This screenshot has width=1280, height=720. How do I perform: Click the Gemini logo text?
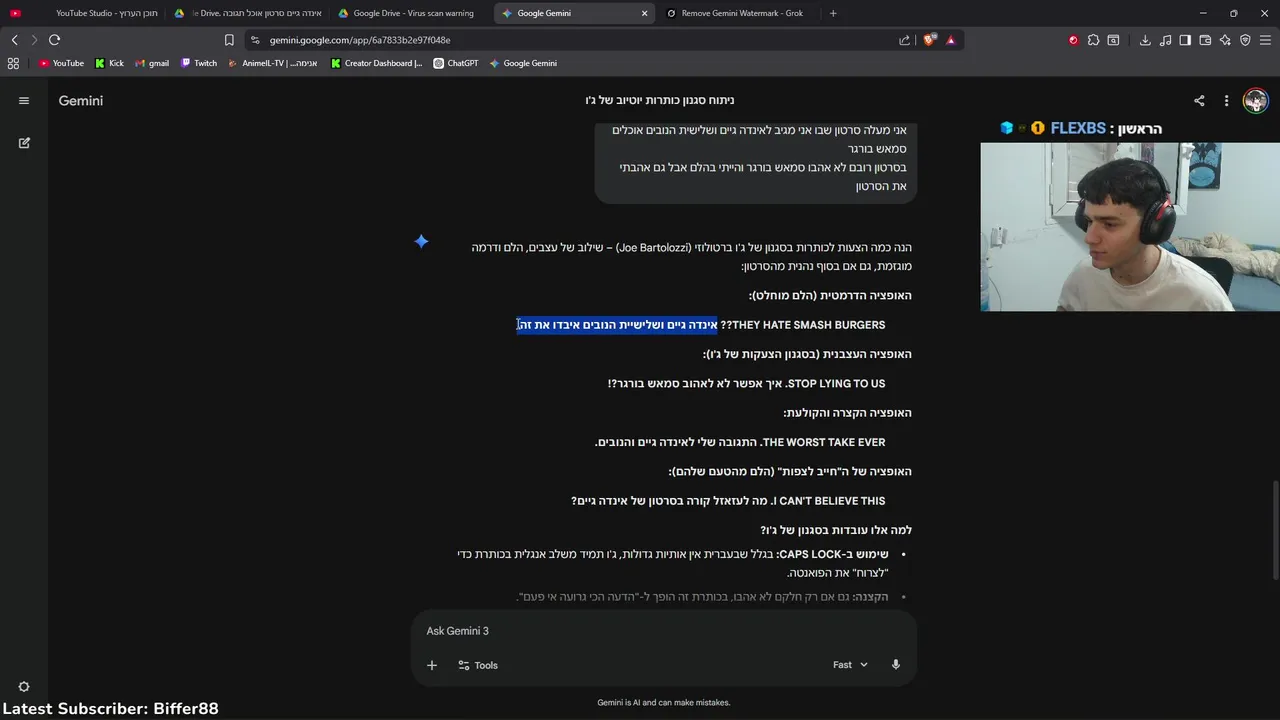pos(81,100)
